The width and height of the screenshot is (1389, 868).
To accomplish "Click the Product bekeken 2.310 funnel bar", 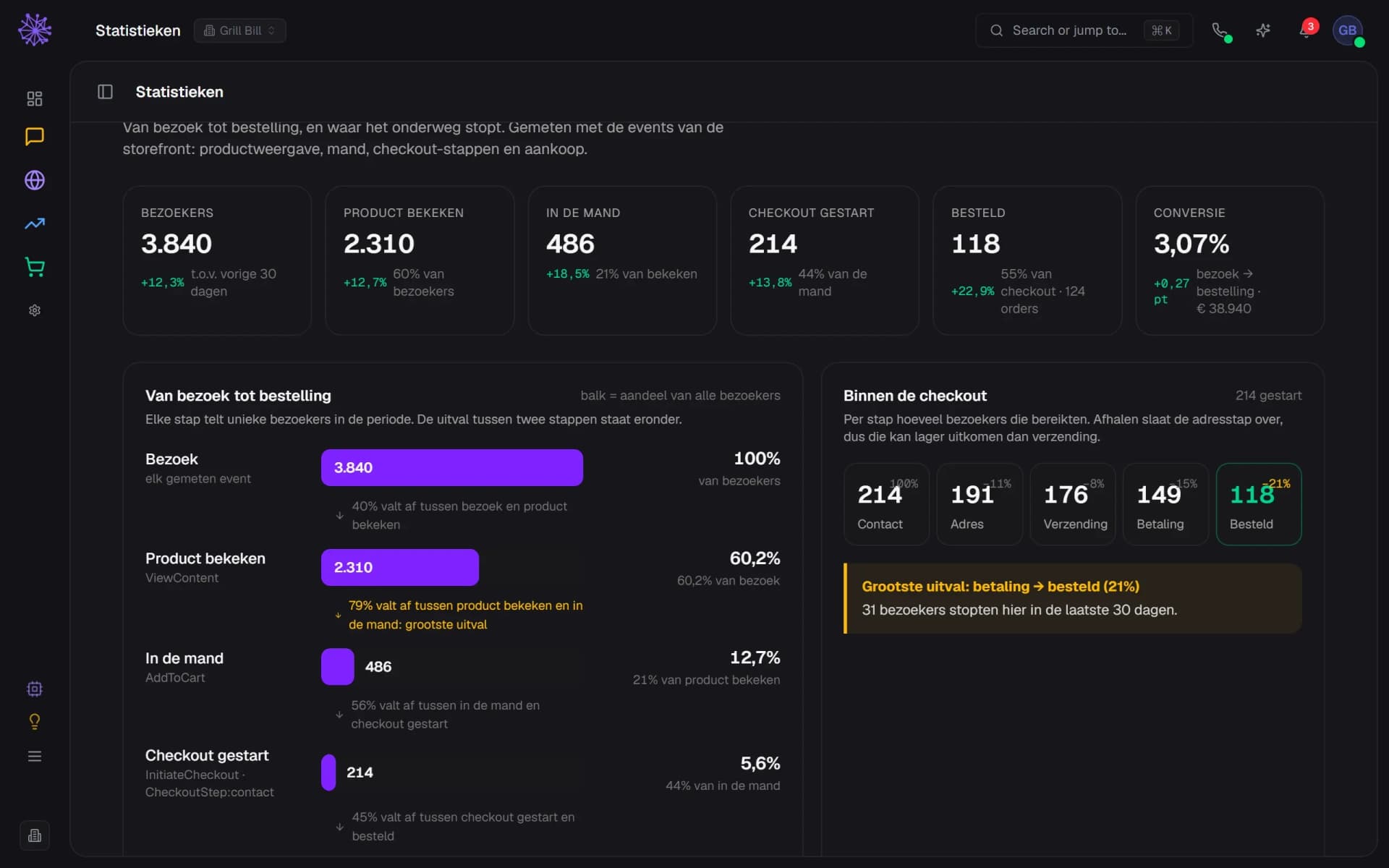I will click(x=400, y=567).
